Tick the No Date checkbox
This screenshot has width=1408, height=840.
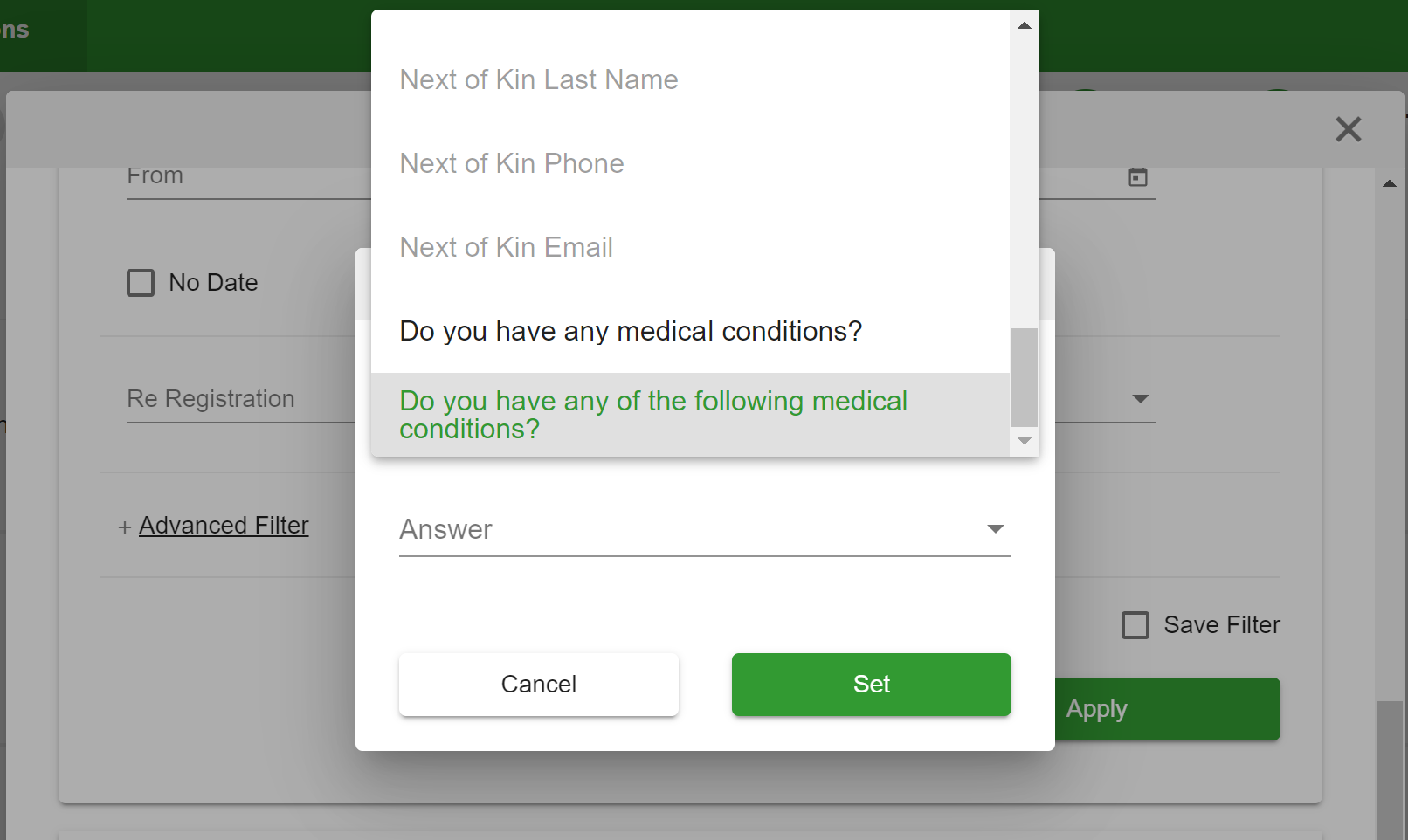[141, 283]
